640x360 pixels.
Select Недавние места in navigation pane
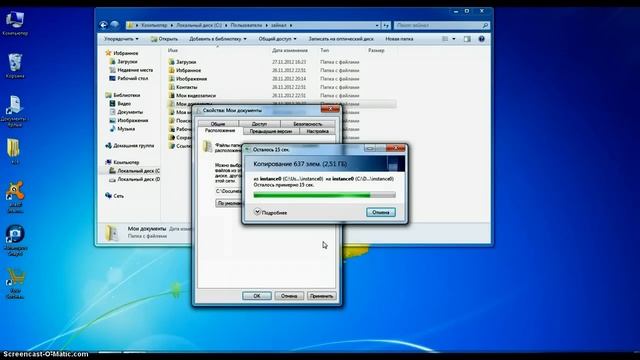click(131, 70)
